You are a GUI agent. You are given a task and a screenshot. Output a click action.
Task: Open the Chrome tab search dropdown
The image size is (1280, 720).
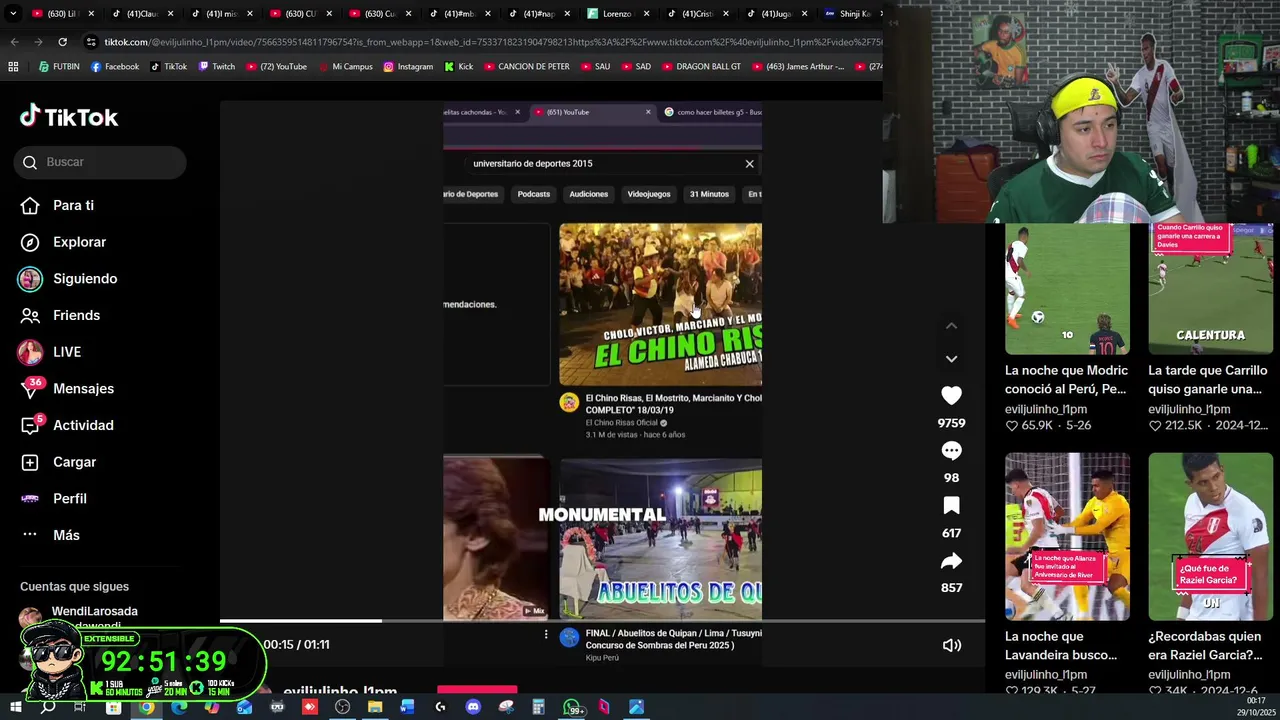click(14, 14)
